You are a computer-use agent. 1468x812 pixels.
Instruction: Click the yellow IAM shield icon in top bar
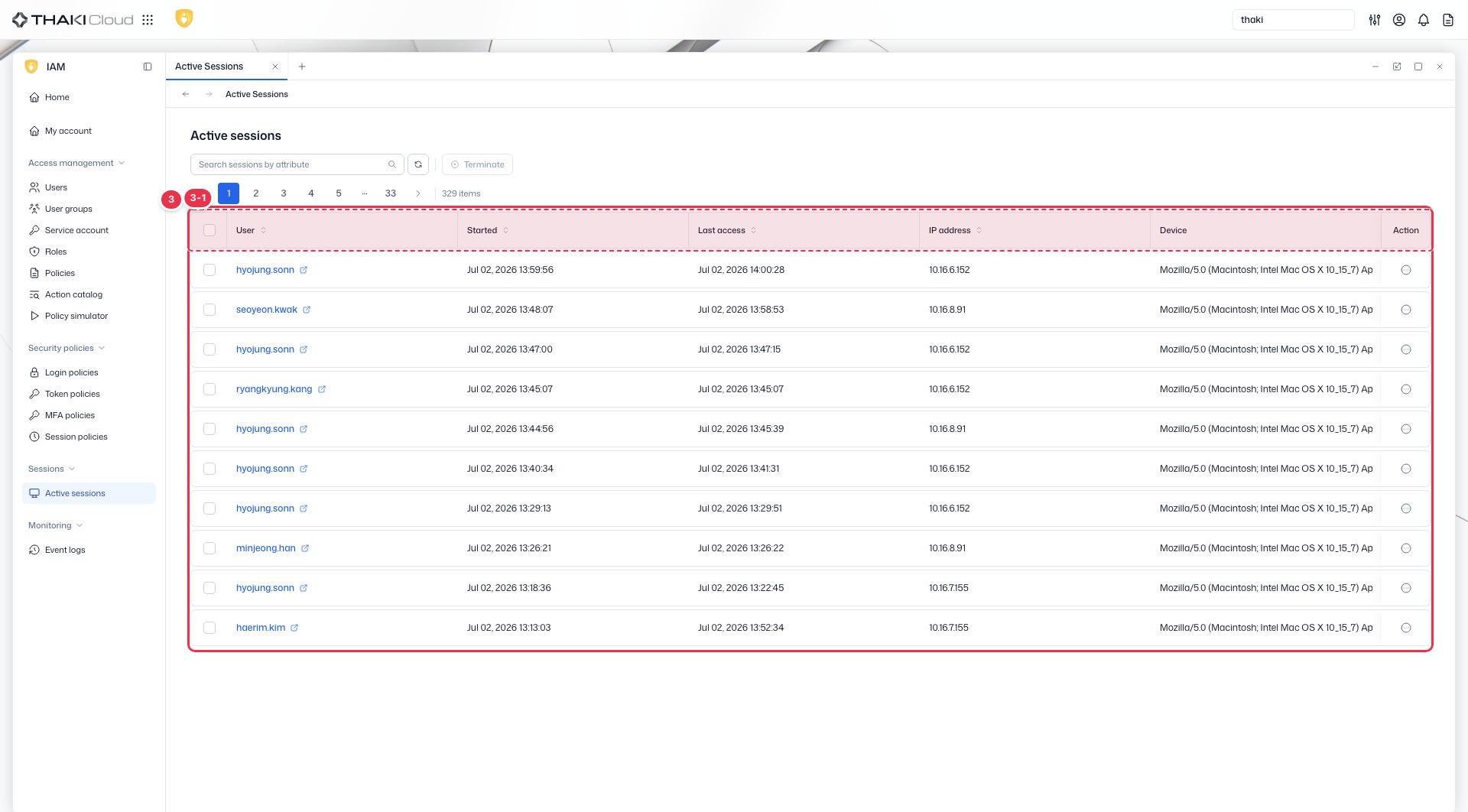pos(184,18)
